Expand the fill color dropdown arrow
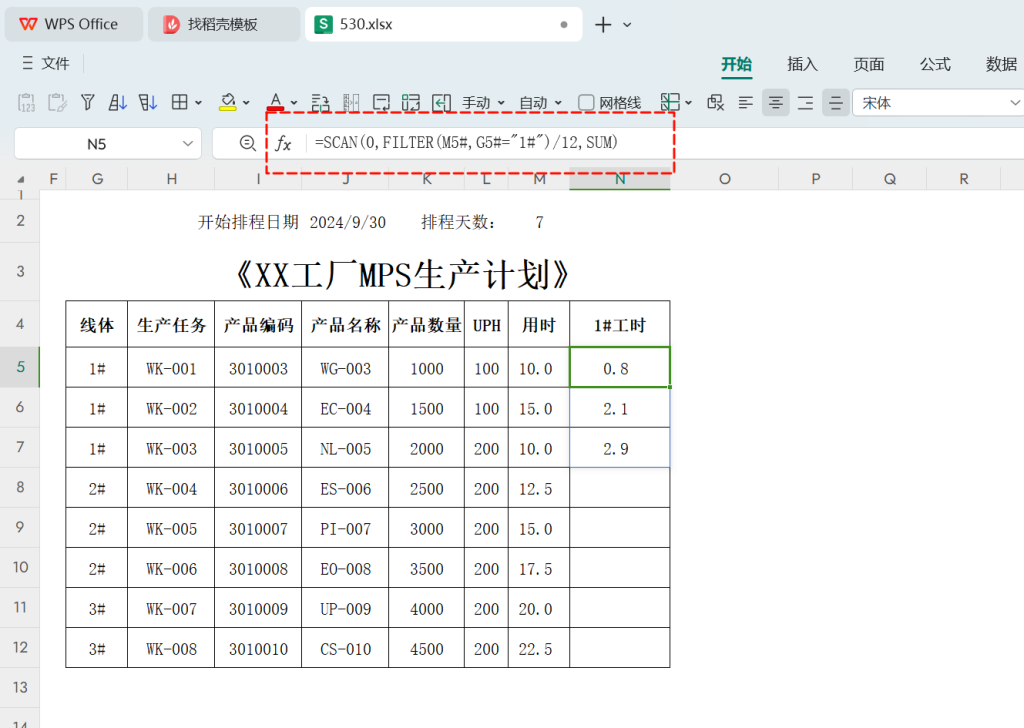The height and width of the screenshot is (728, 1024). click(246, 103)
